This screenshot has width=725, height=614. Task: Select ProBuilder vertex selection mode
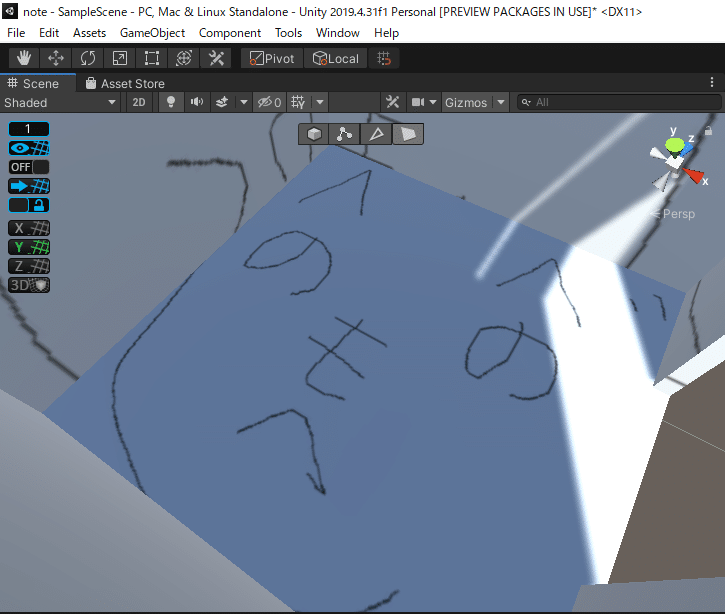tap(345, 134)
